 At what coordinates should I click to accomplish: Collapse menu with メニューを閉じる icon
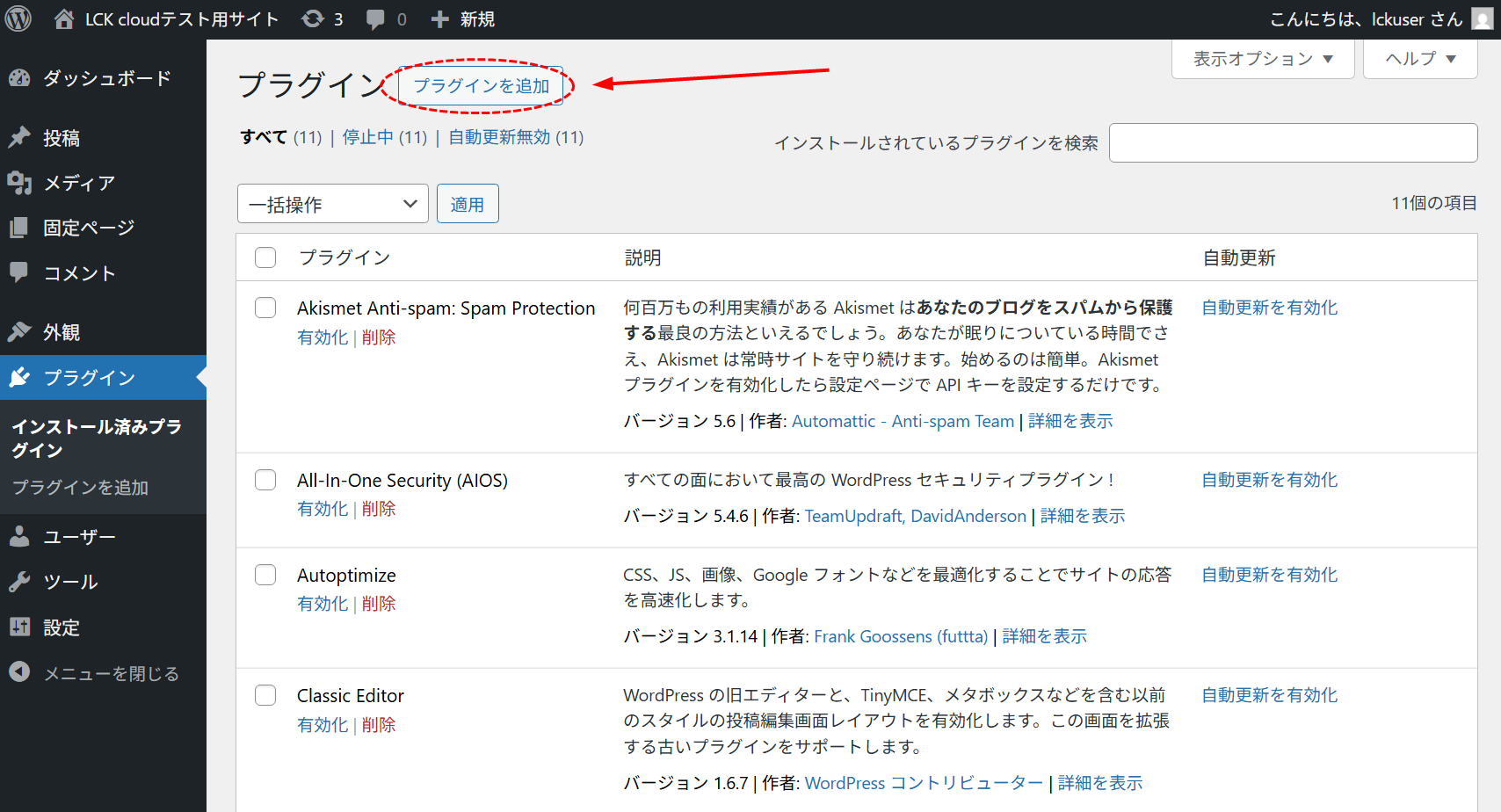[19, 672]
